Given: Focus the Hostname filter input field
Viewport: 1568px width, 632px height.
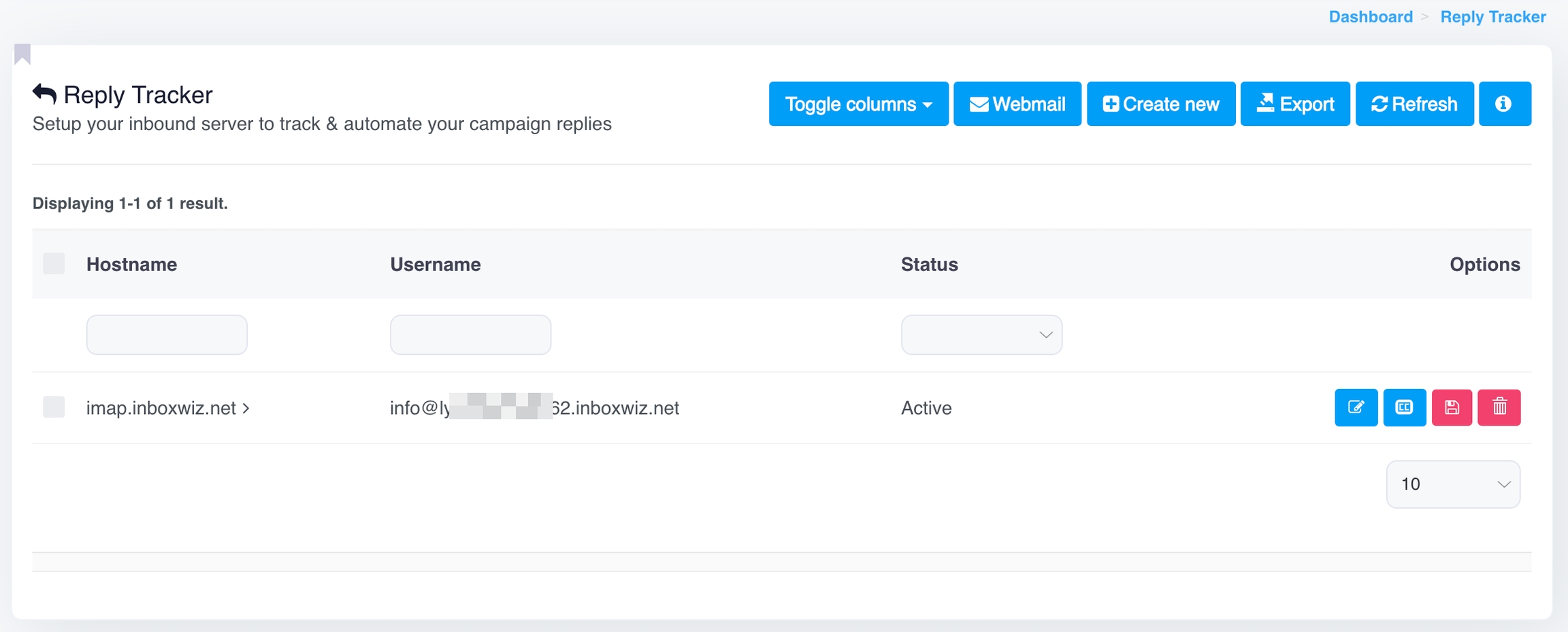Looking at the screenshot, I should pyautogui.click(x=167, y=334).
